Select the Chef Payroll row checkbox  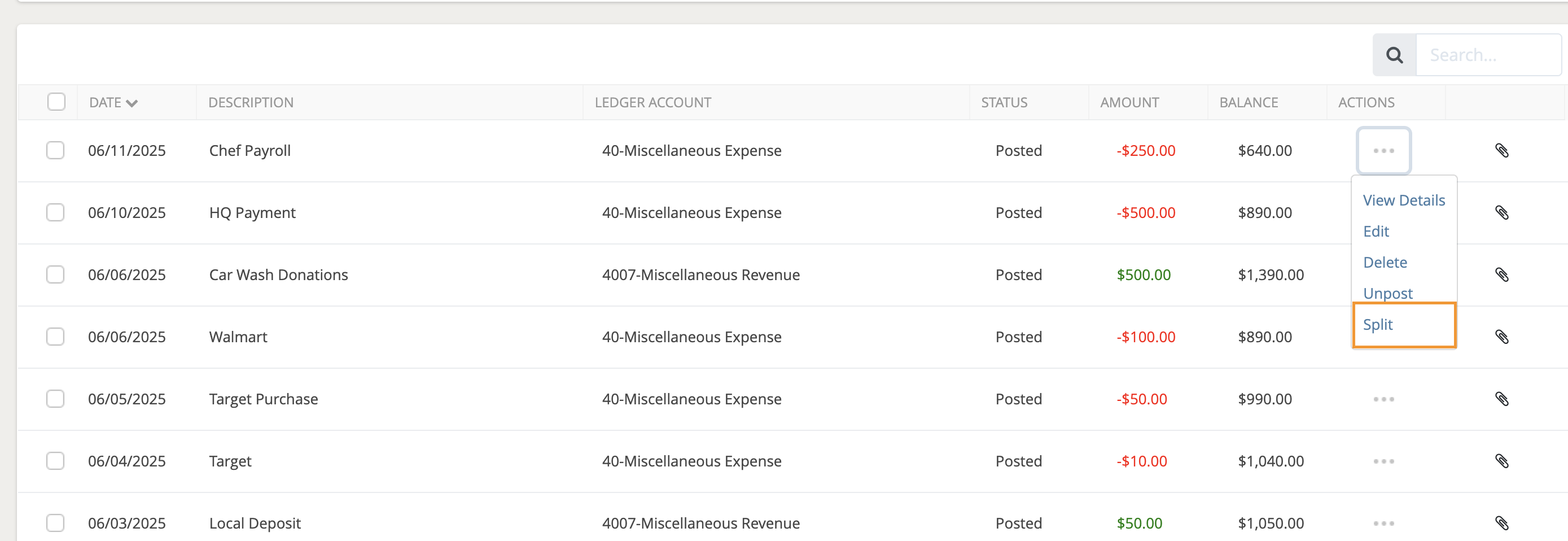[55, 150]
